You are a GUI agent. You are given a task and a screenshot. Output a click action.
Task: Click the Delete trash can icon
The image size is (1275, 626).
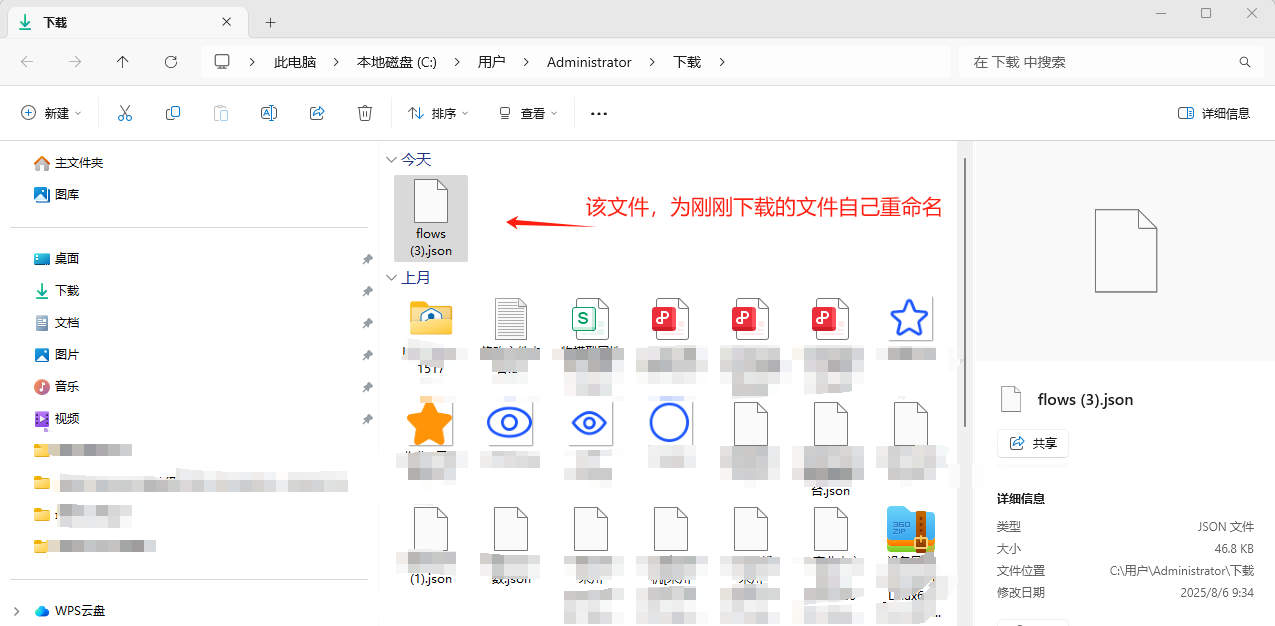pos(365,113)
